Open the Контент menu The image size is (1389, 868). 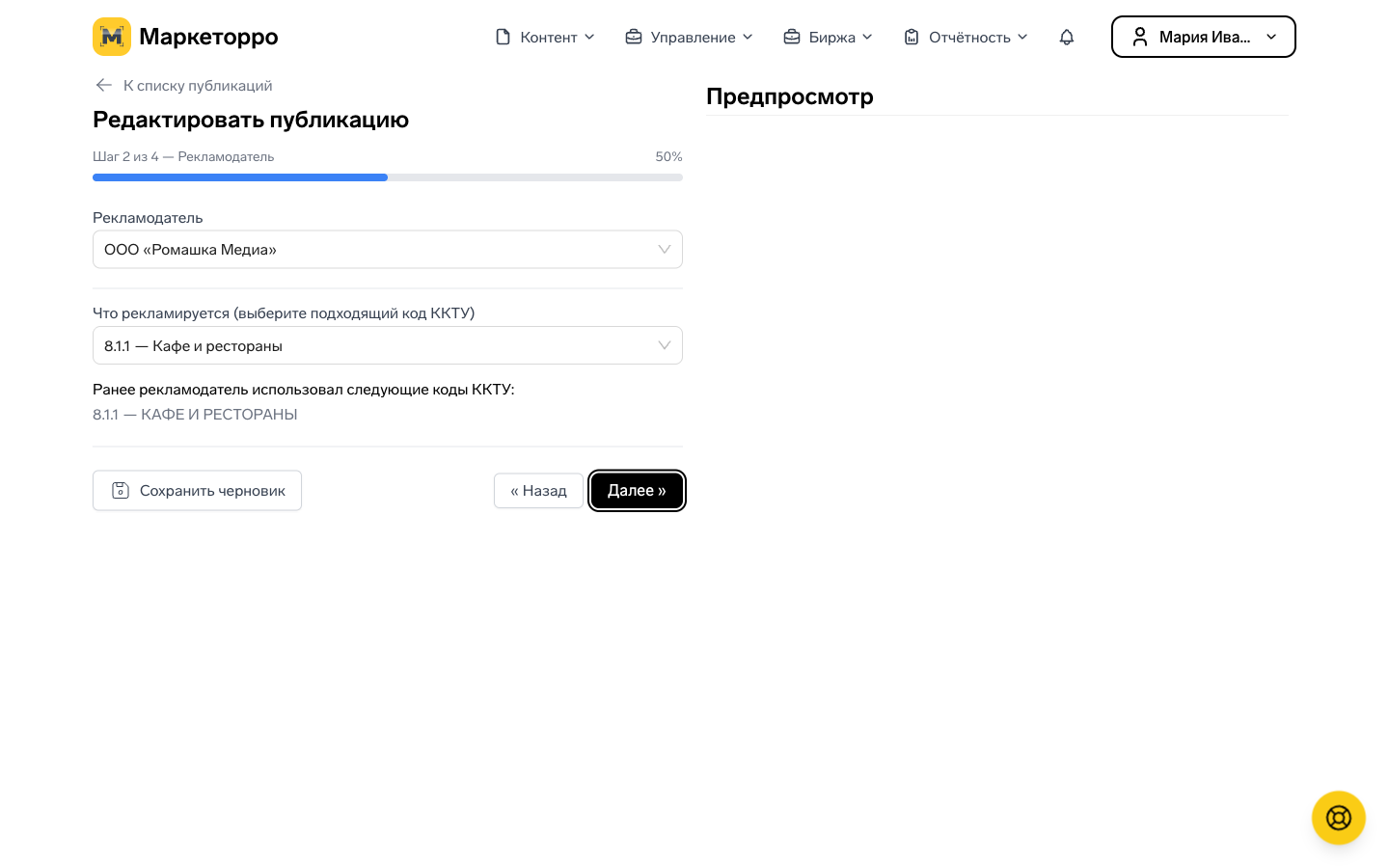pyautogui.click(x=545, y=37)
